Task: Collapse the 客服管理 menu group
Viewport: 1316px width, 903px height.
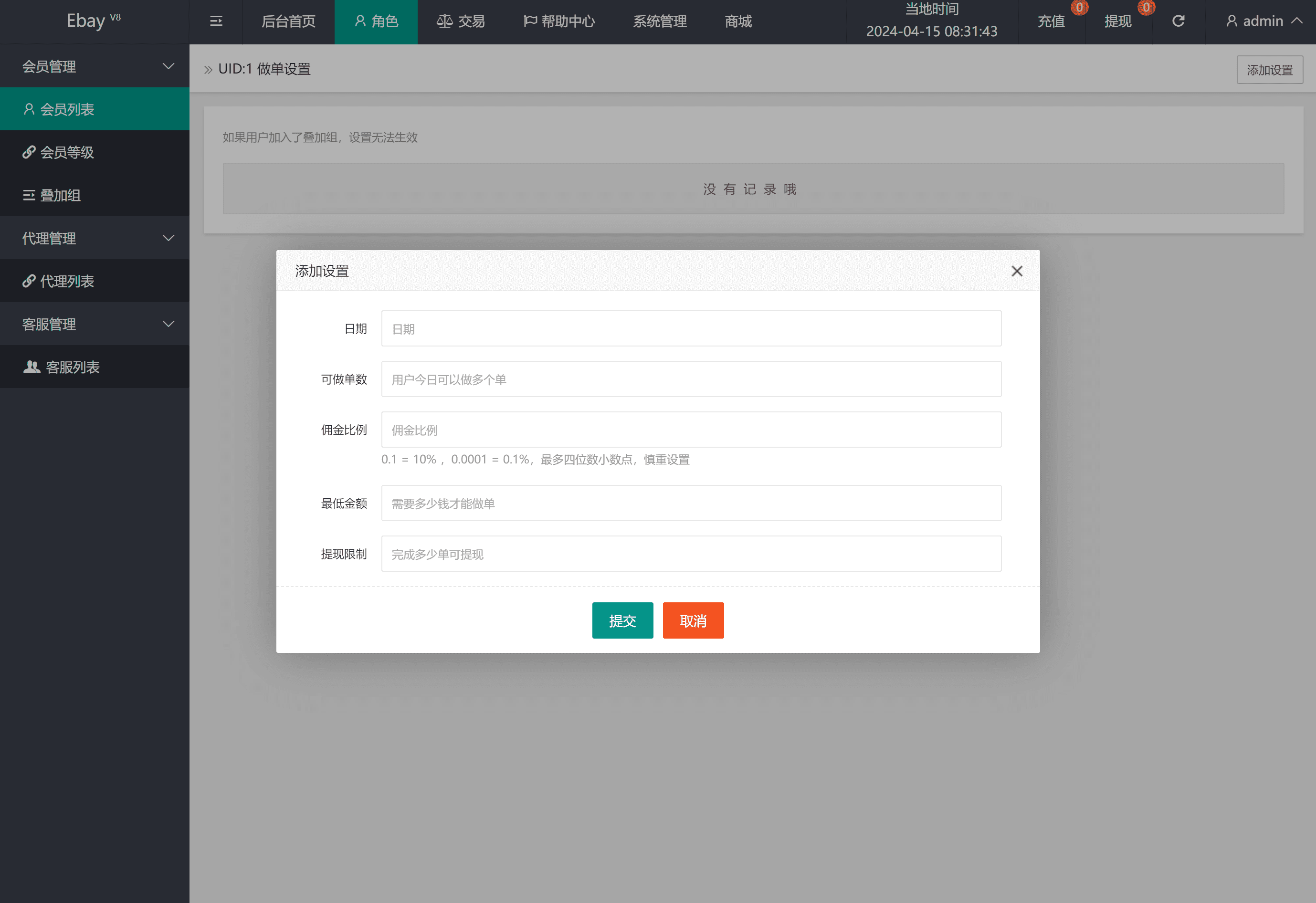Action: [95, 324]
